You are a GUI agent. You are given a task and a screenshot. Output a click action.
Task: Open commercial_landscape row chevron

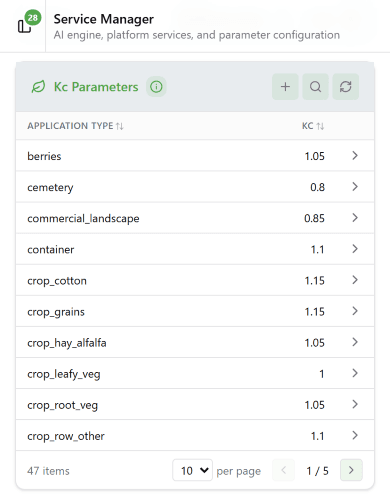[x=355, y=218]
